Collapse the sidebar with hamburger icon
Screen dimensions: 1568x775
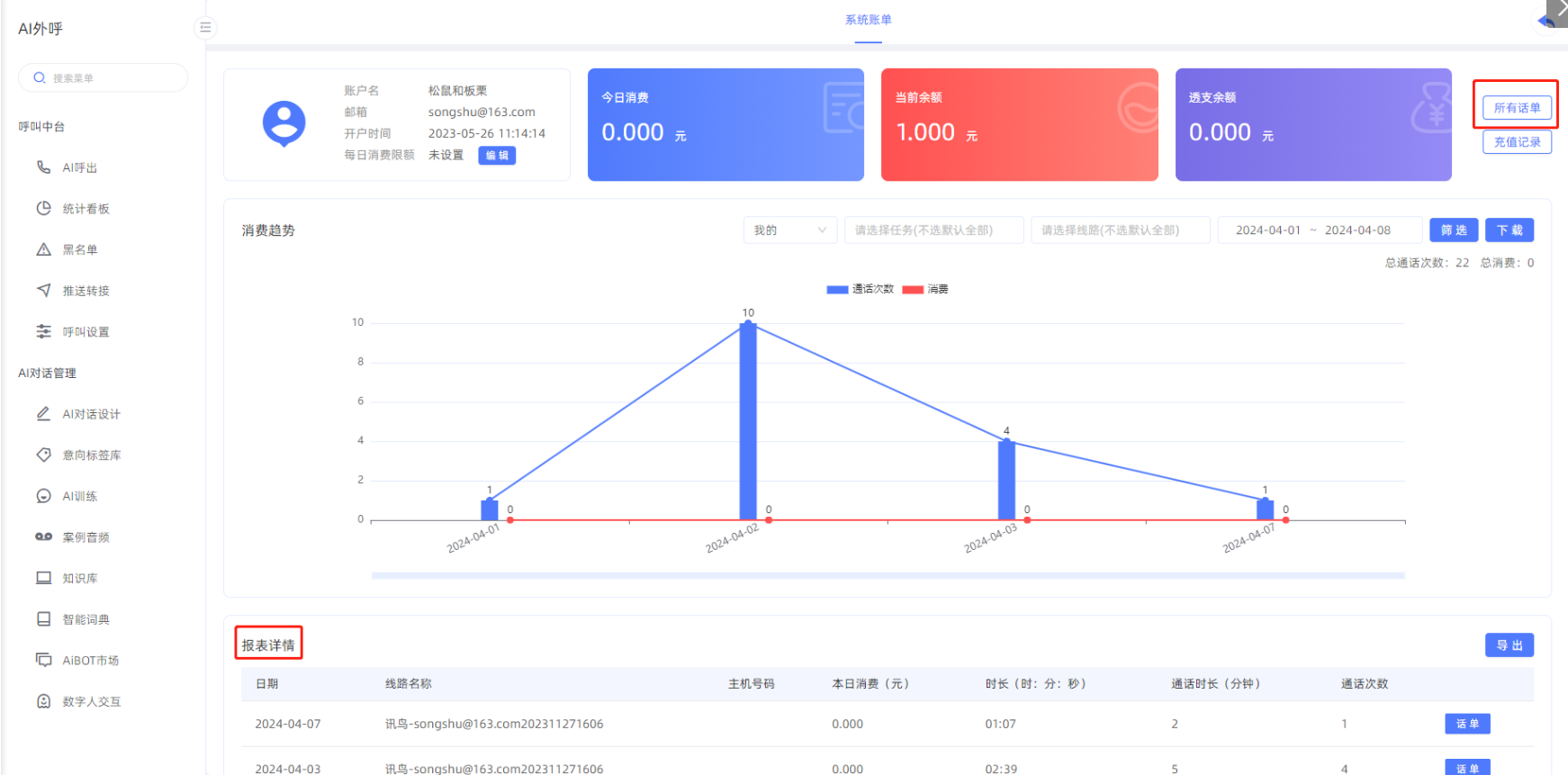tap(205, 28)
